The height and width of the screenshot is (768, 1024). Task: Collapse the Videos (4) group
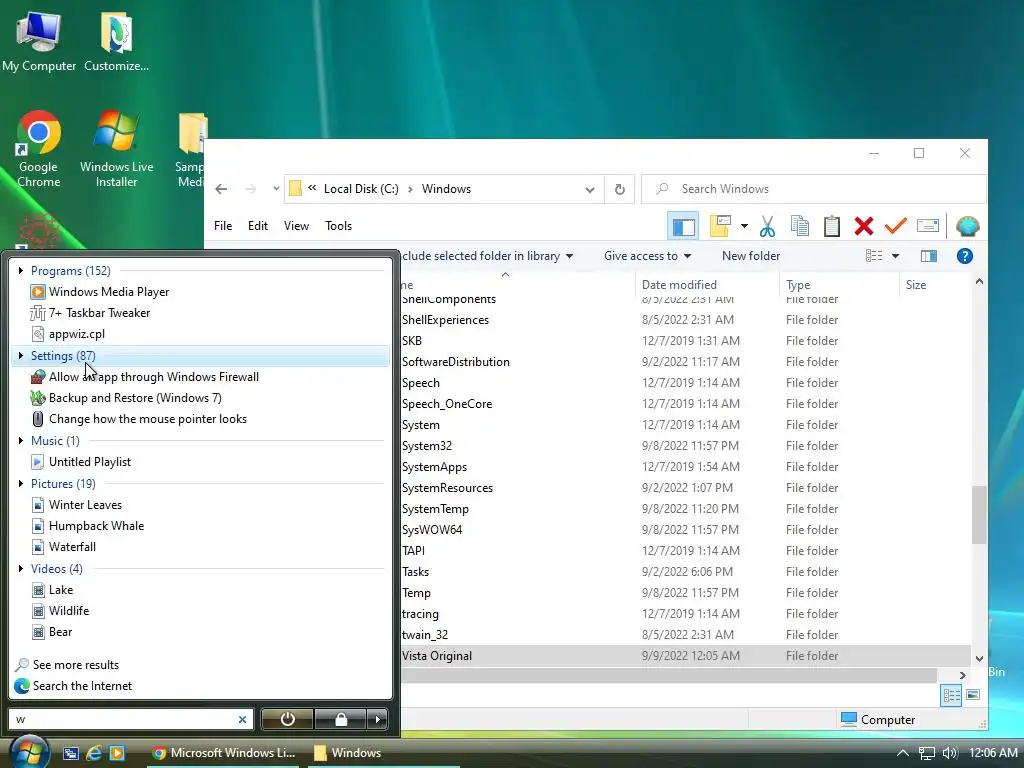click(x=21, y=569)
